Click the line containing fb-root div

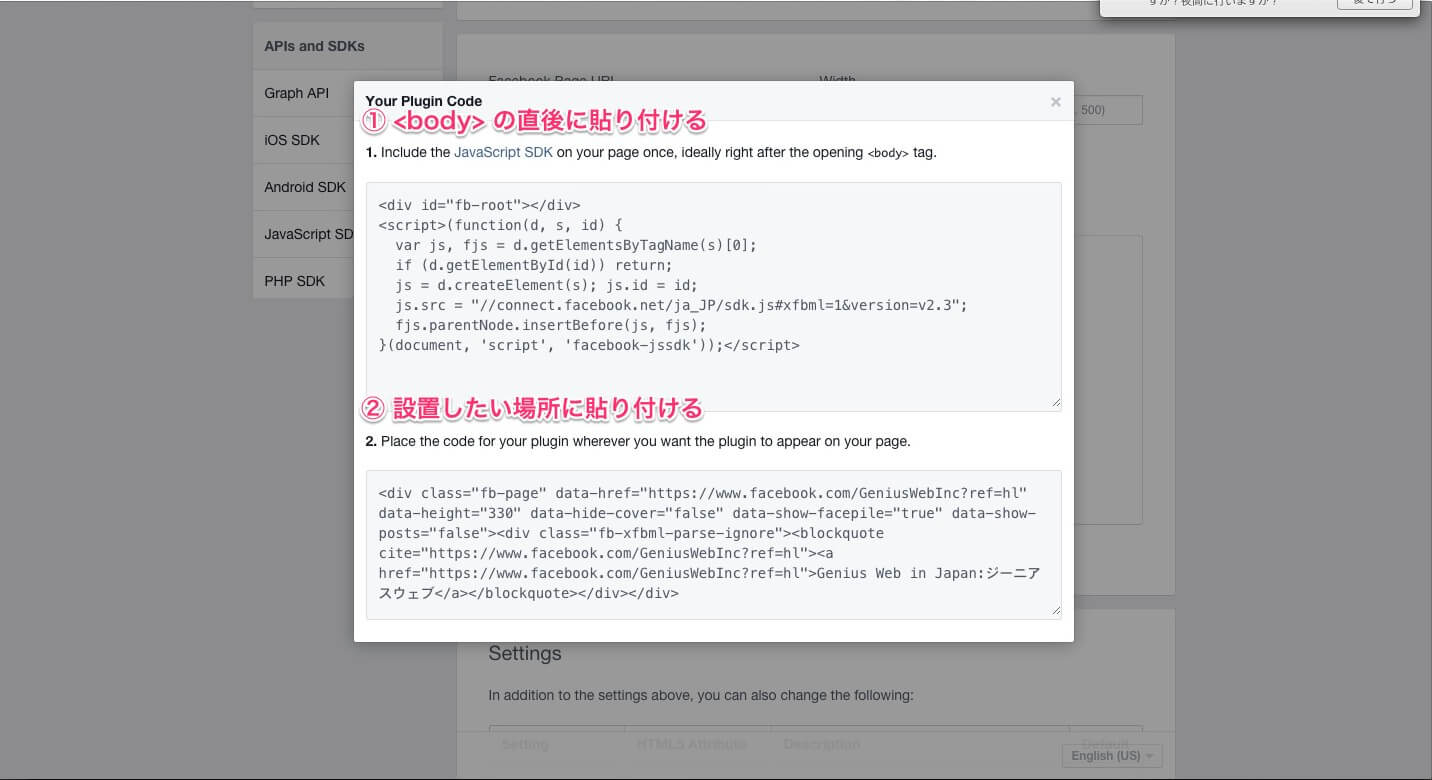479,205
